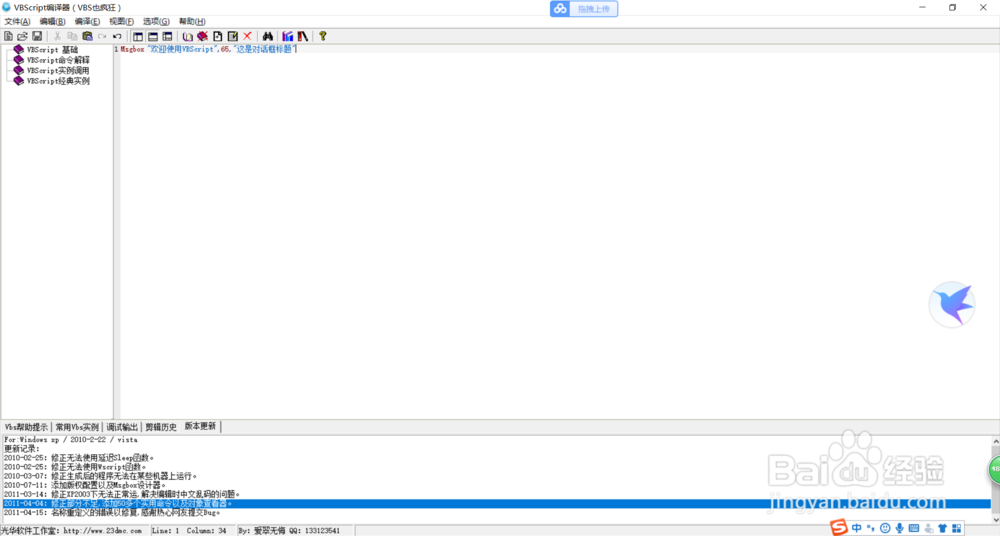This screenshot has height=536, width=1000.
Task: Open the IME emoji smiley icon
Action: click(885, 528)
